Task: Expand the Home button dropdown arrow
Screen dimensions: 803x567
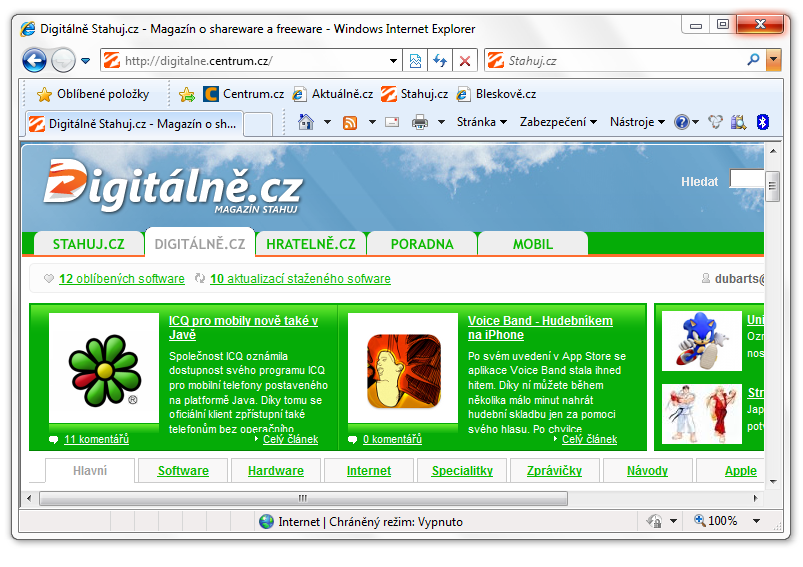Action: [327, 122]
